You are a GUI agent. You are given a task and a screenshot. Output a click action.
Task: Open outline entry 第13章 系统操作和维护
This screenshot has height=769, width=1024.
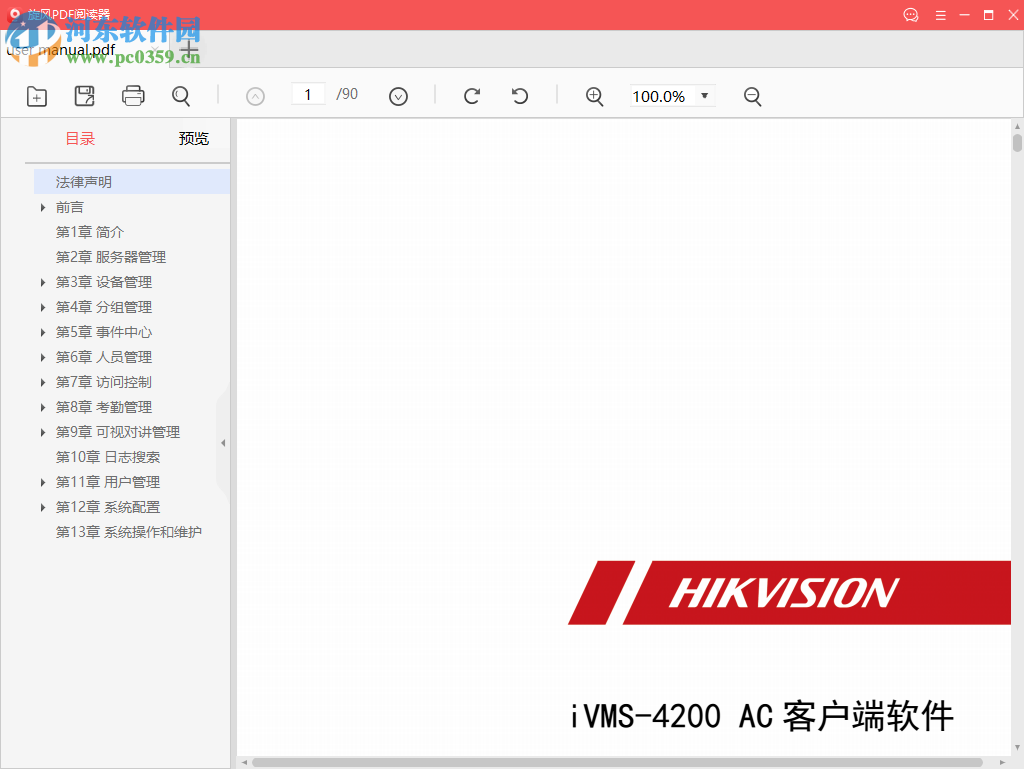coord(129,532)
